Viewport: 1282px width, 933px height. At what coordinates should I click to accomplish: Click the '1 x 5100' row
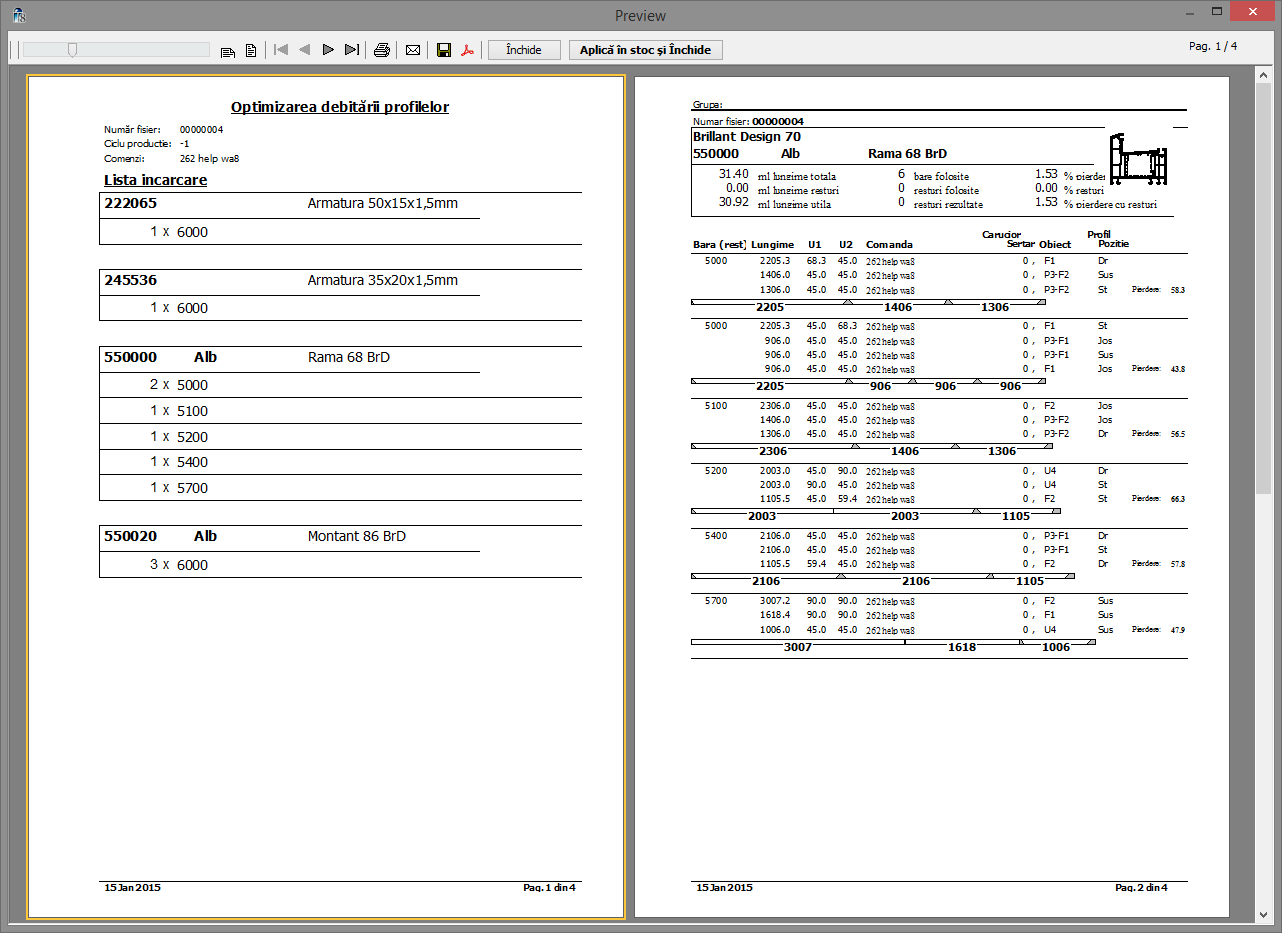pos(340,411)
